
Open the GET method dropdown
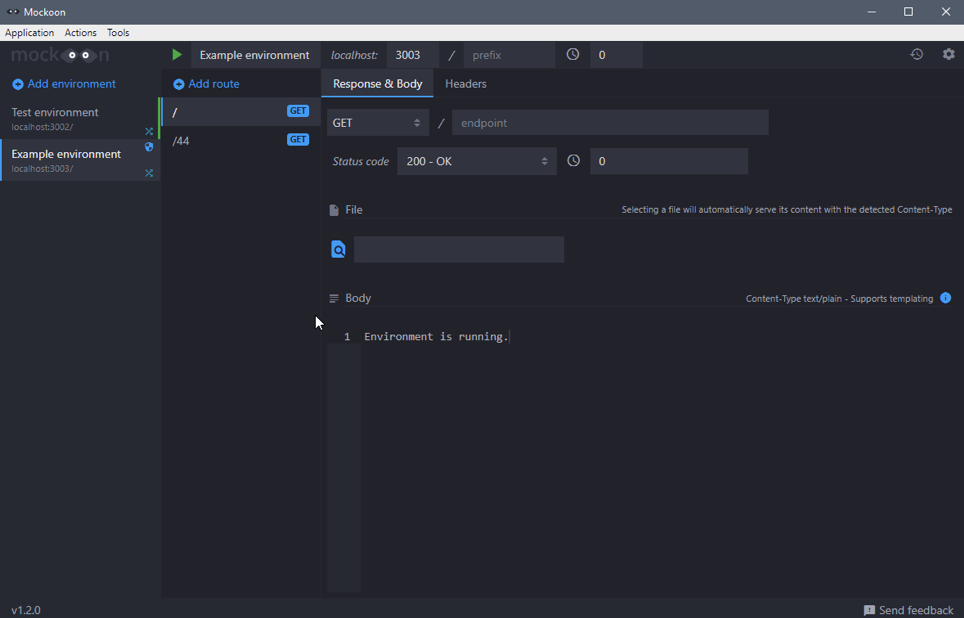[x=377, y=123]
